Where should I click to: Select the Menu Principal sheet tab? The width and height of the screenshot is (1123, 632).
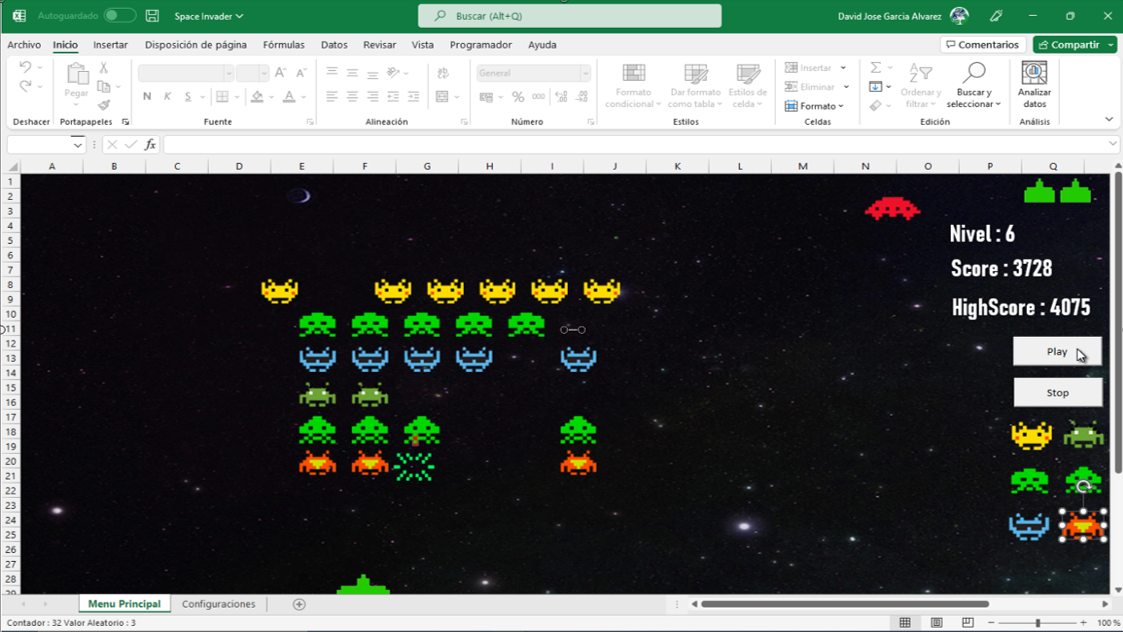125,604
